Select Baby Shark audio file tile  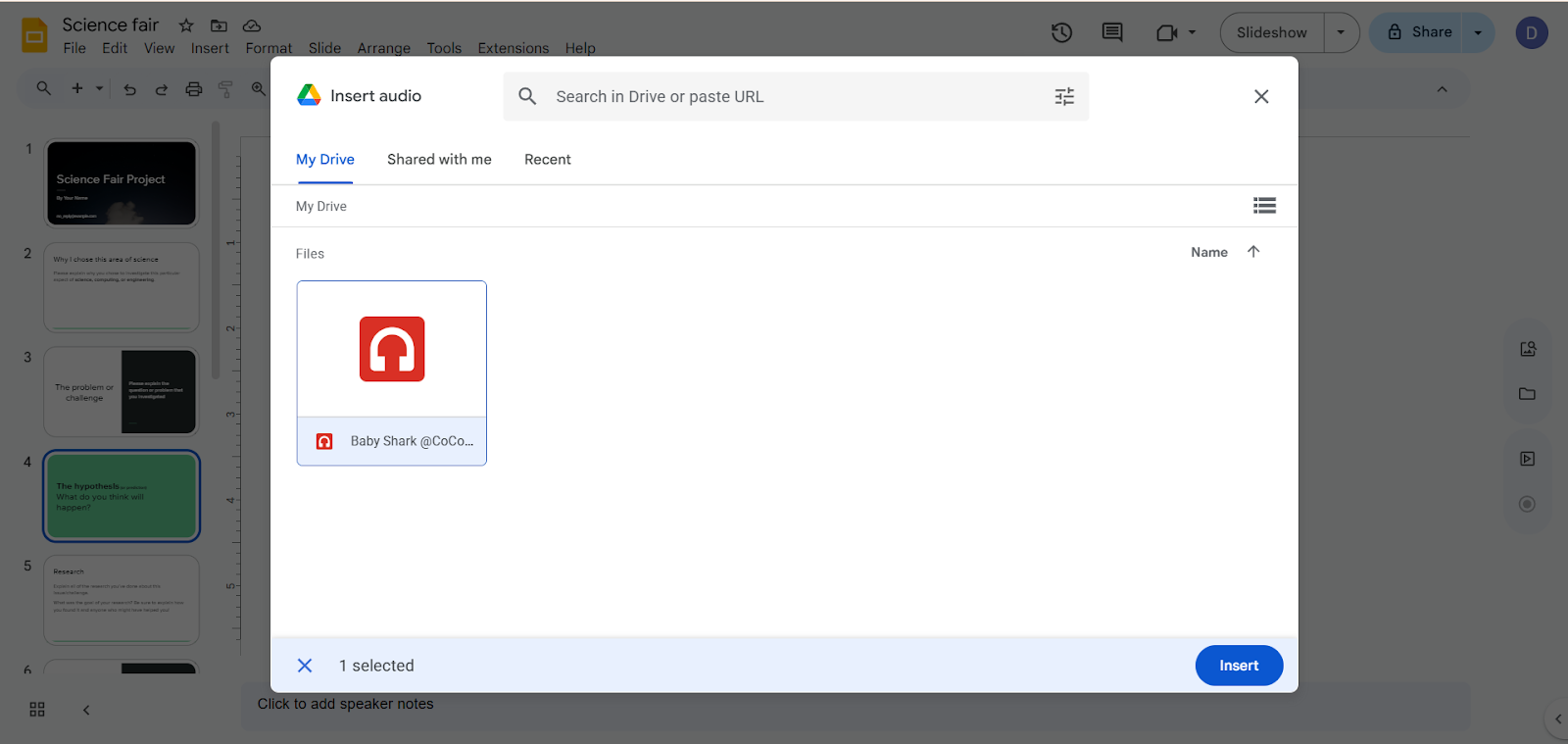click(x=392, y=372)
